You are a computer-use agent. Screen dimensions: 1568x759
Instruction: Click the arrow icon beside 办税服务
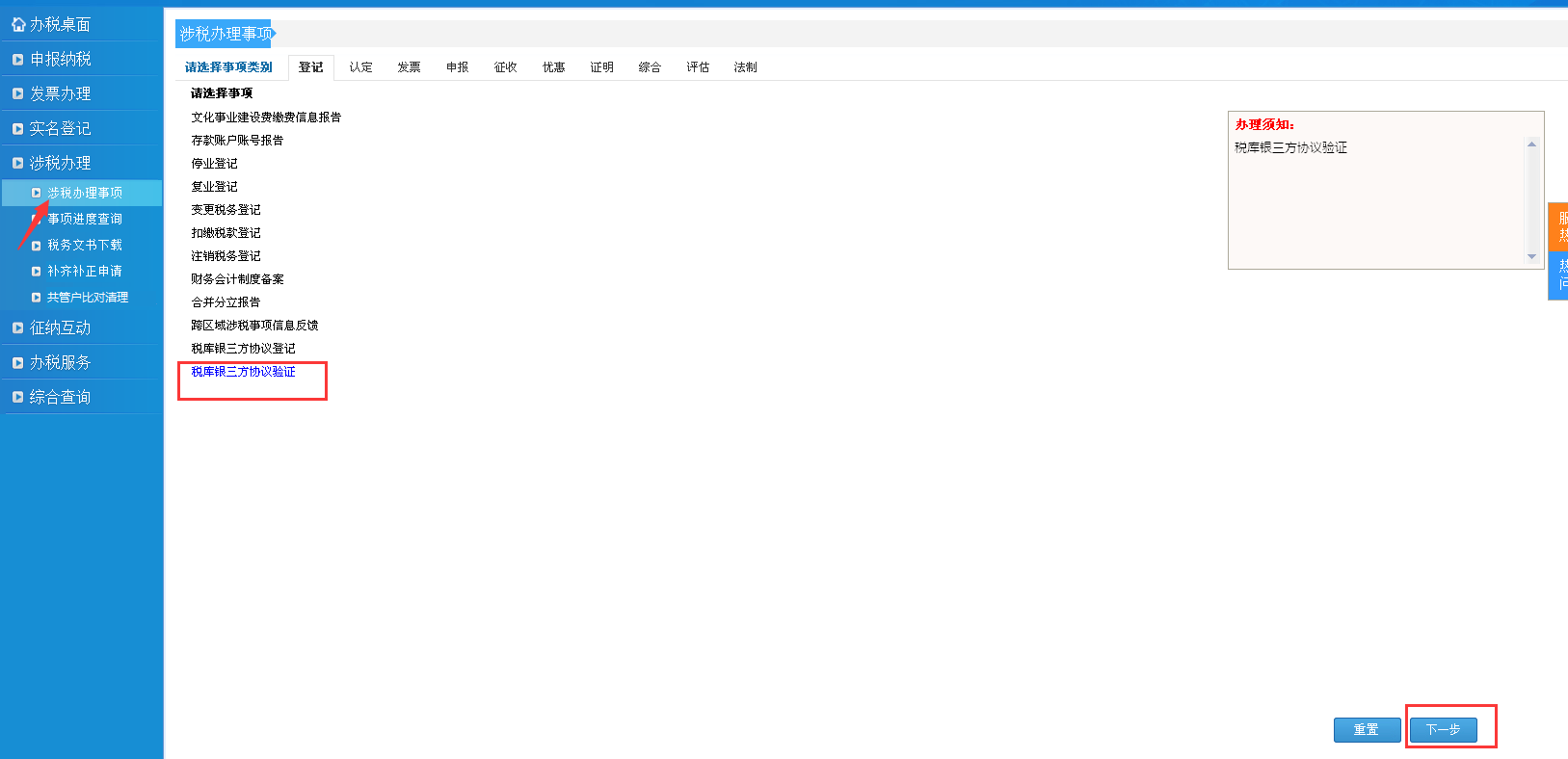coord(17,363)
